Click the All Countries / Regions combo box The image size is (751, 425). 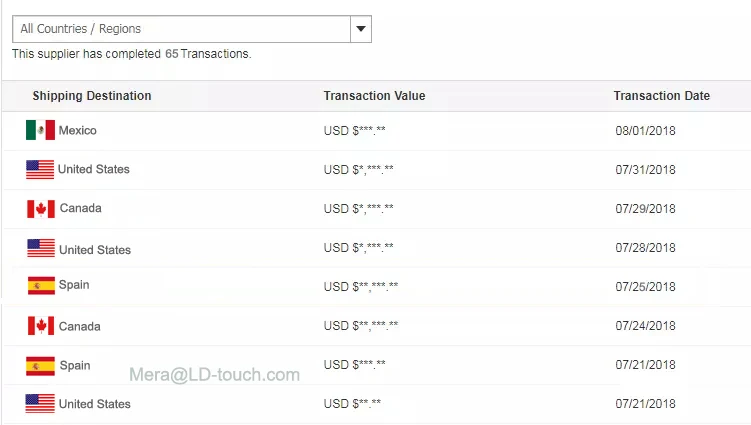pyautogui.click(x=192, y=29)
